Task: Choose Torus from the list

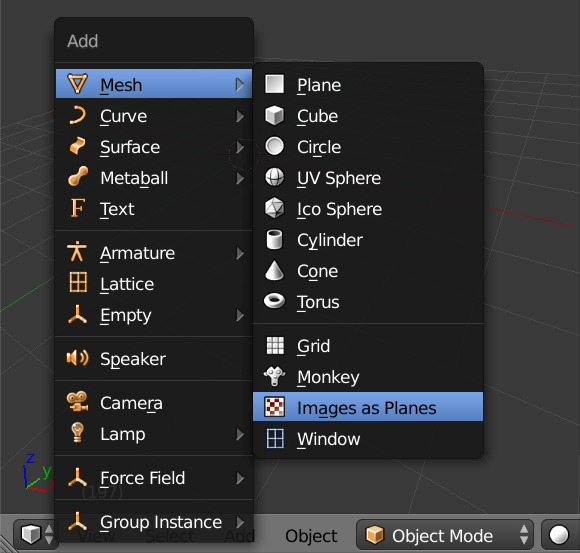Action: click(x=368, y=302)
